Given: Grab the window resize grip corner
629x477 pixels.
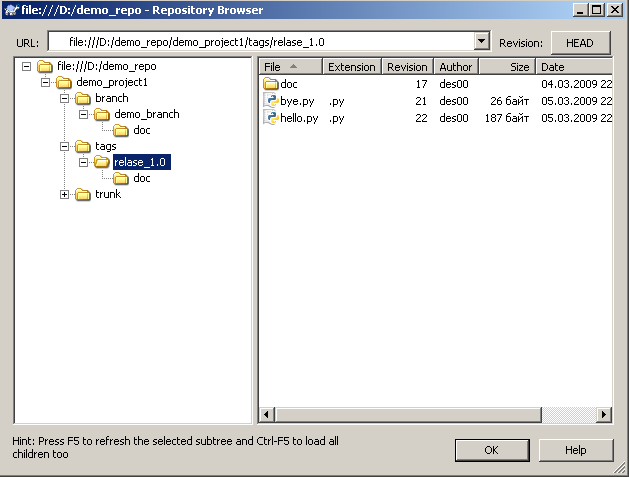Looking at the screenshot, I should coord(620,468).
